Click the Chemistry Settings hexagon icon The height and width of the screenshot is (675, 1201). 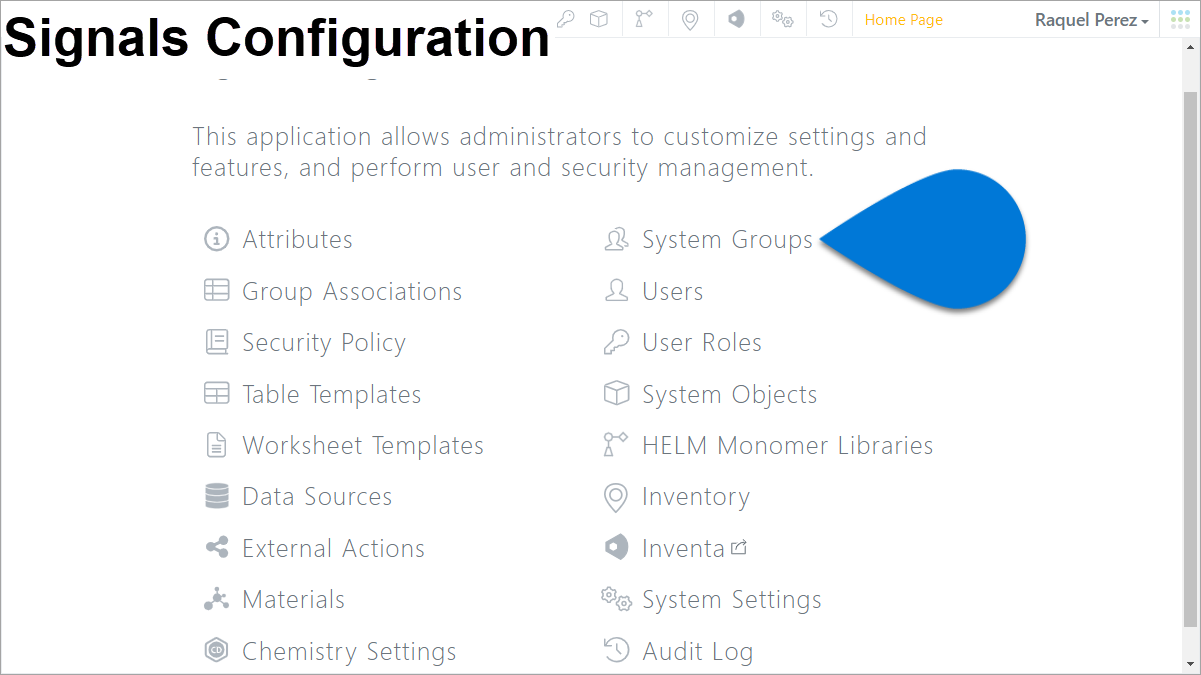[216, 650]
